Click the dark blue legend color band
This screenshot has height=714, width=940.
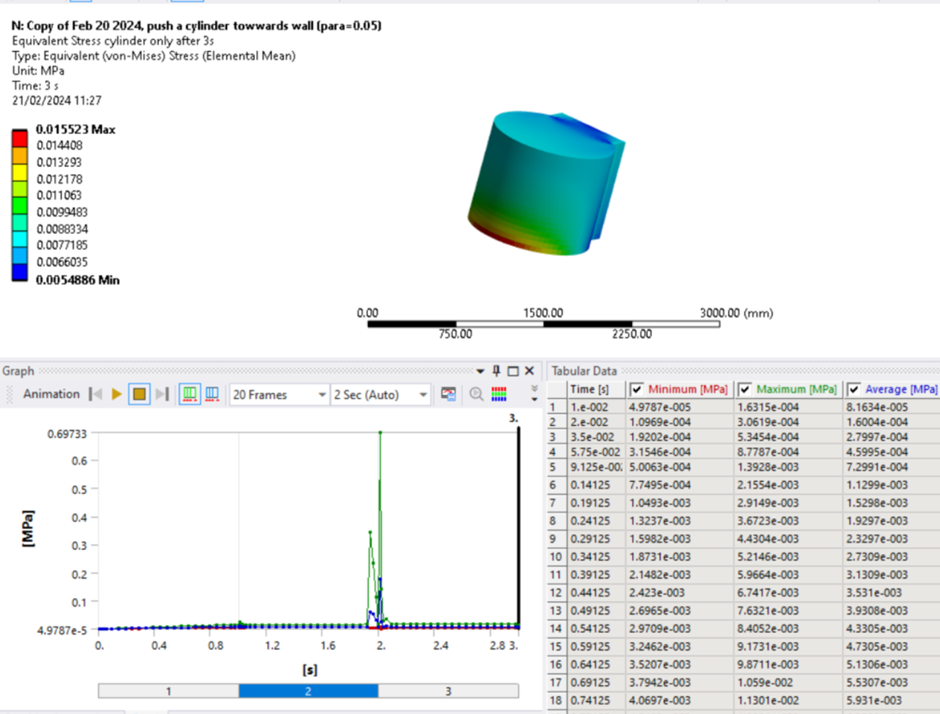click(20, 273)
